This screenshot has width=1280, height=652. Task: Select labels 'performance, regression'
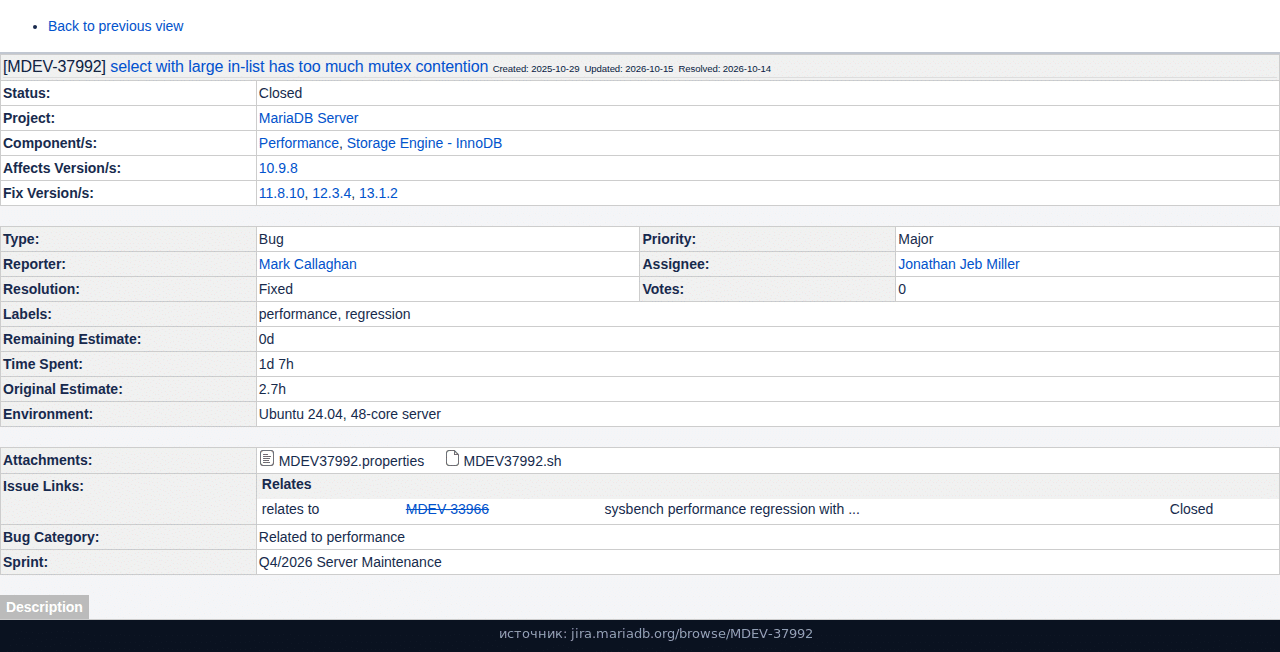click(x=334, y=314)
